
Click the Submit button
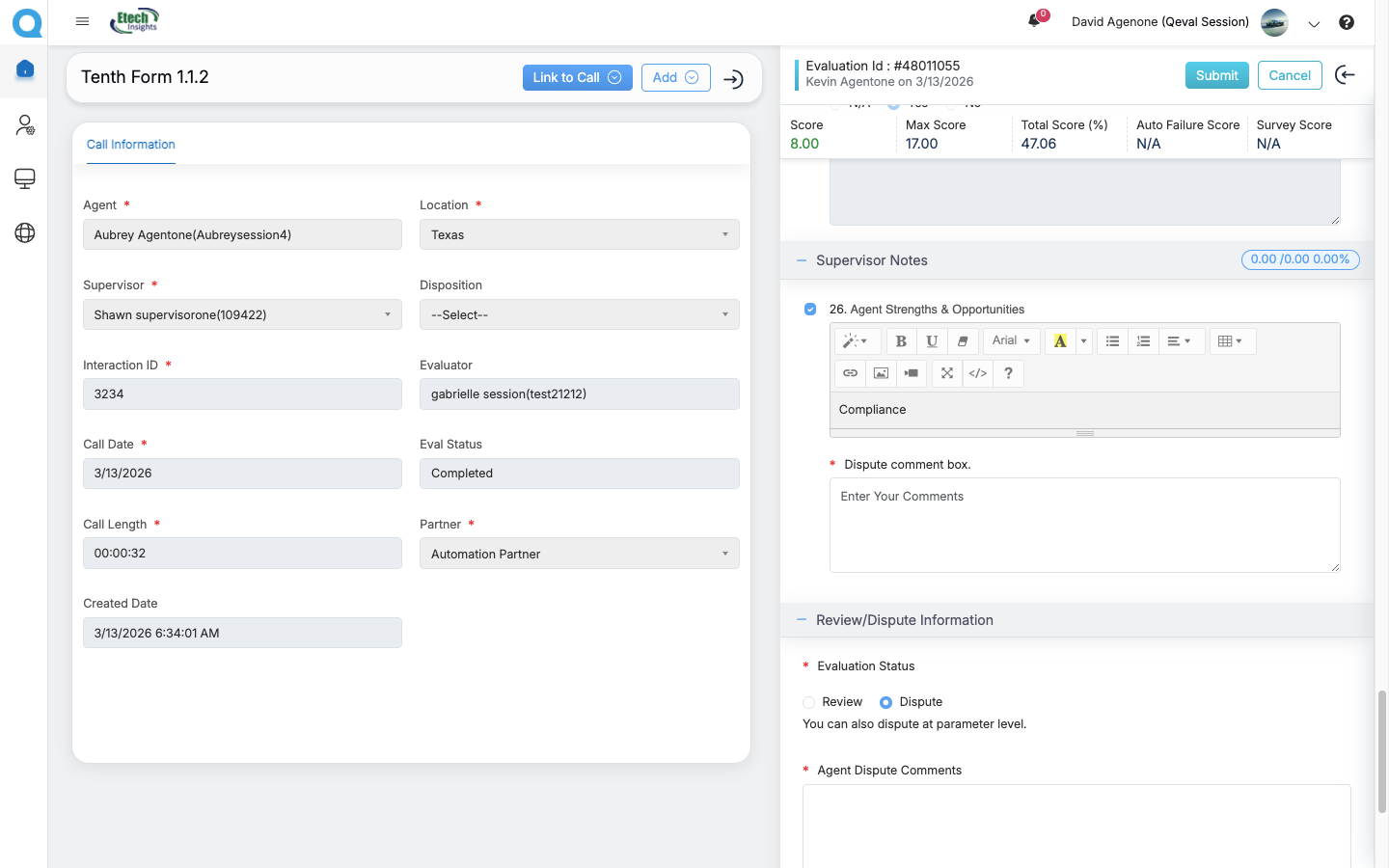pyautogui.click(x=1216, y=75)
